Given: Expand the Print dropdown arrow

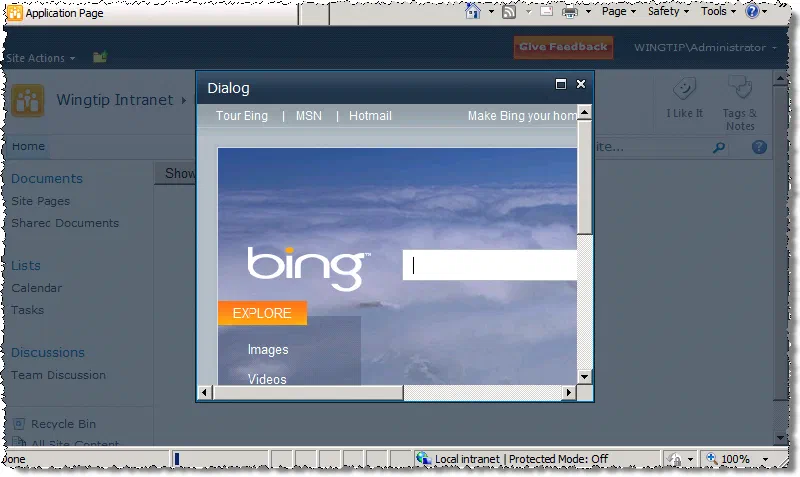Looking at the screenshot, I should tap(588, 11).
